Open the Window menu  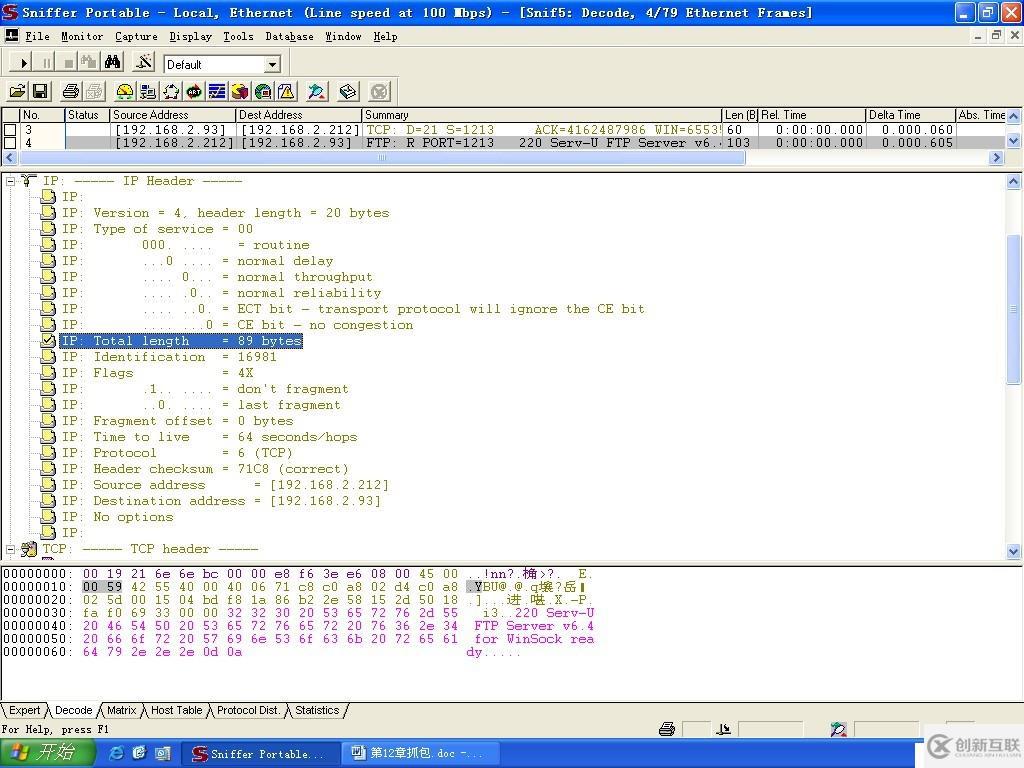click(343, 37)
